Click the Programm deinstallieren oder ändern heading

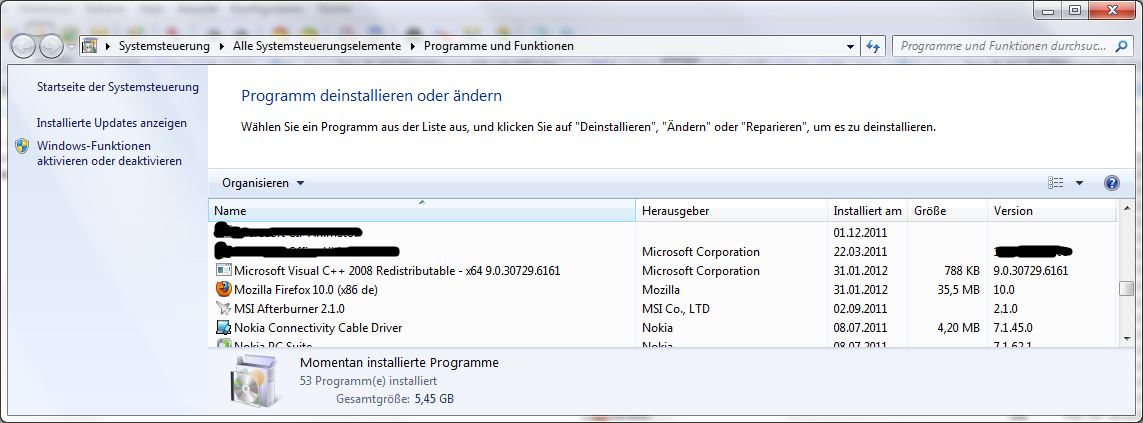pos(372,96)
